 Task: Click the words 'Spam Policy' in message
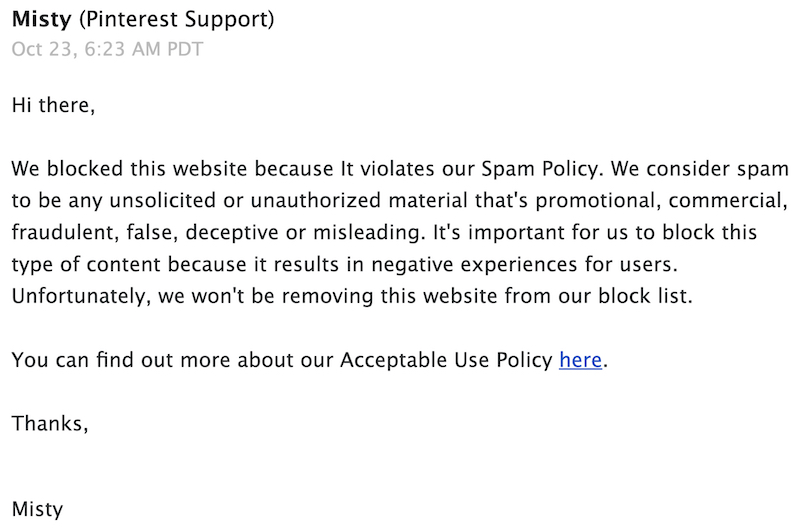[542, 169]
